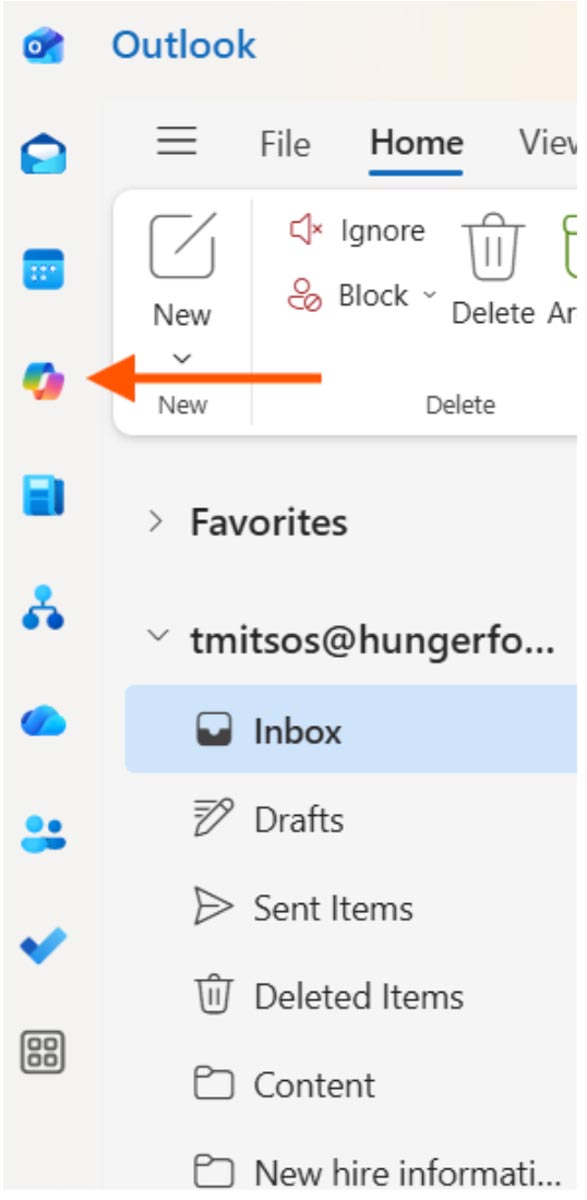Collapse the tmitsos account folder list
The height and width of the screenshot is (1200, 587).
pyautogui.click(x=157, y=635)
